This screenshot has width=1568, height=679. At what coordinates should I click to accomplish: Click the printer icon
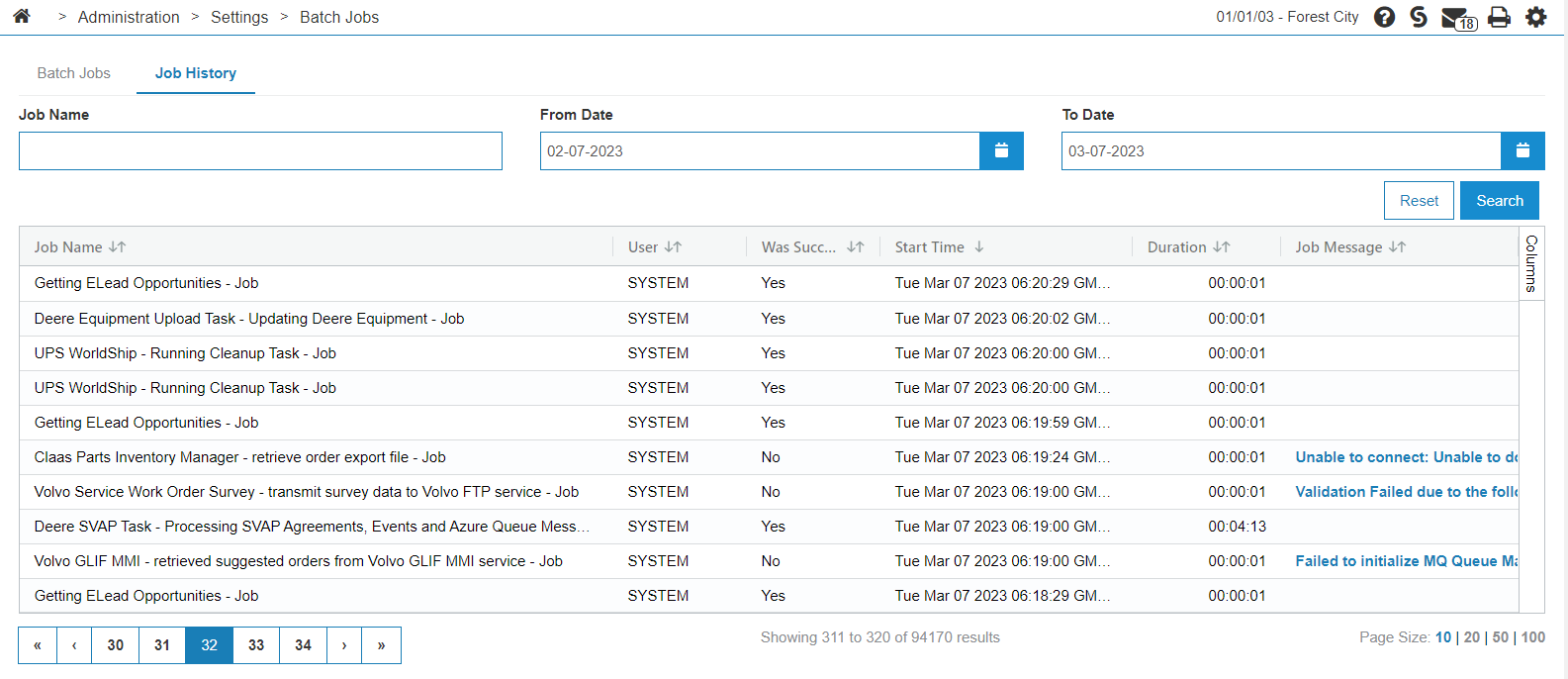tap(1500, 17)
